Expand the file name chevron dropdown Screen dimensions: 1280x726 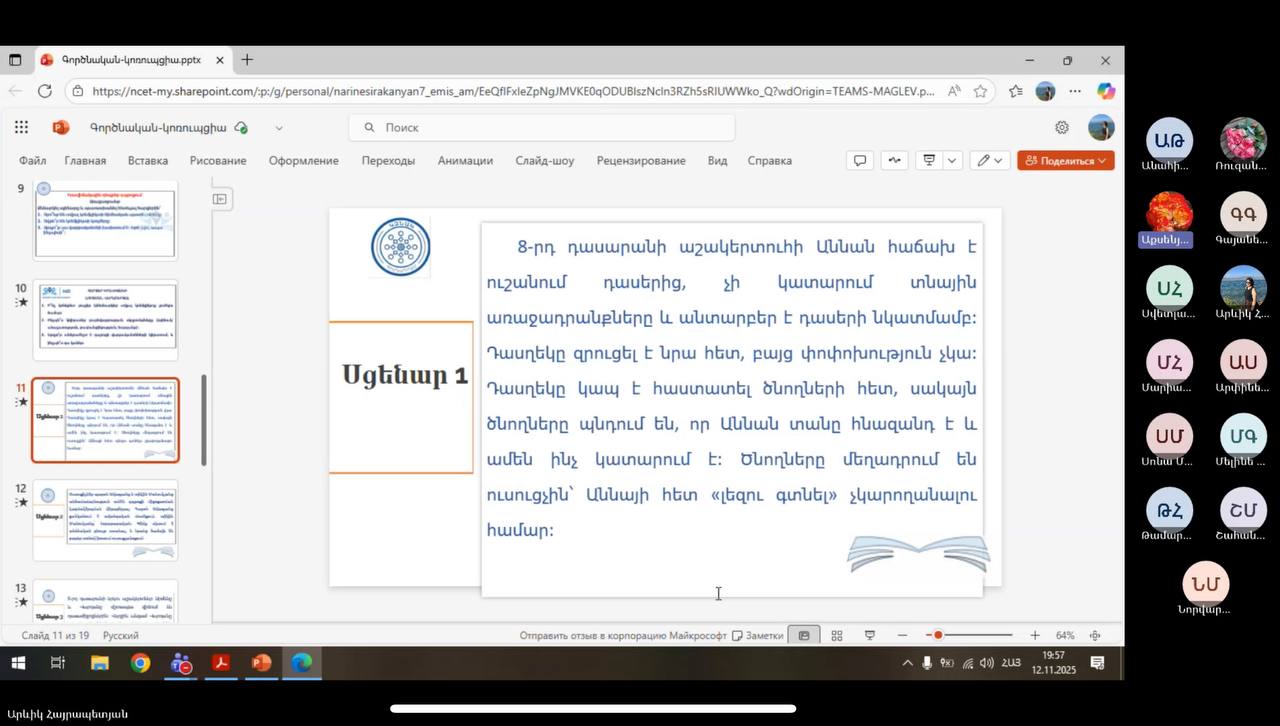[x=279, y=128]
